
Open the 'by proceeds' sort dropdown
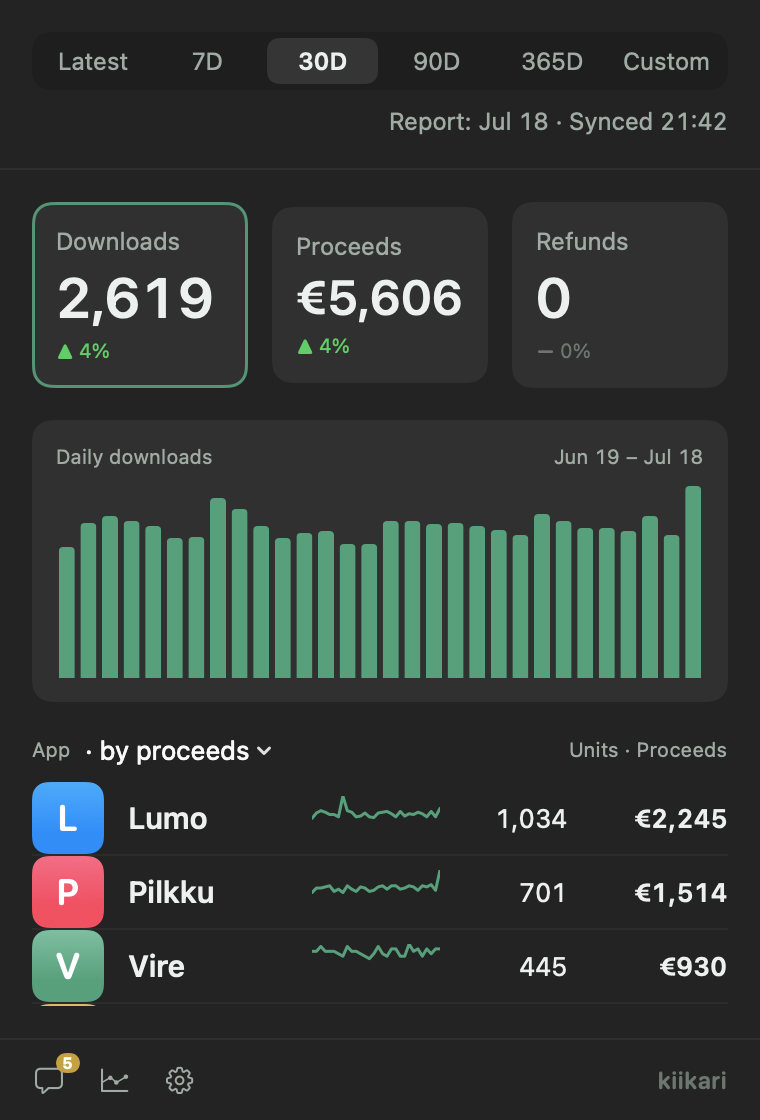[186, 751]
